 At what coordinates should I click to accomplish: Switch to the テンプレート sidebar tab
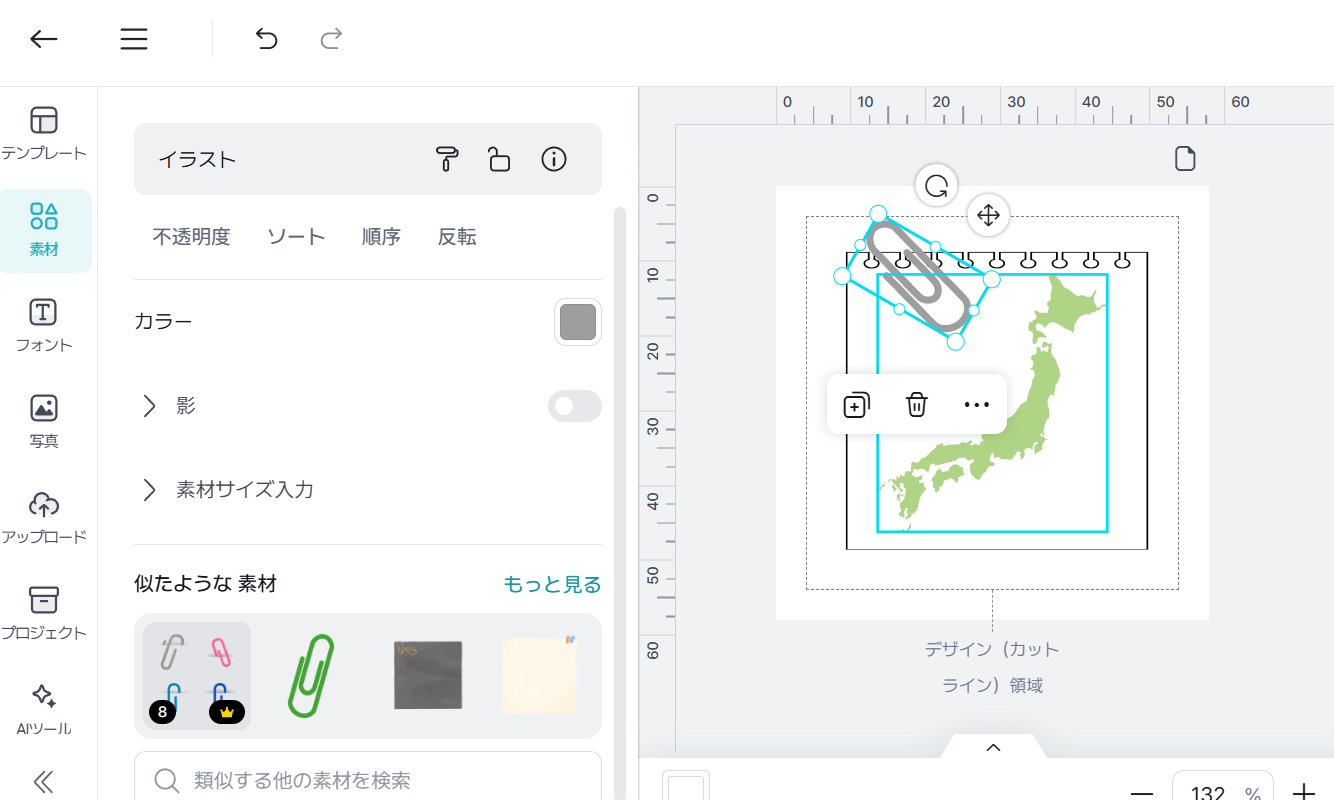pos(44,133)
